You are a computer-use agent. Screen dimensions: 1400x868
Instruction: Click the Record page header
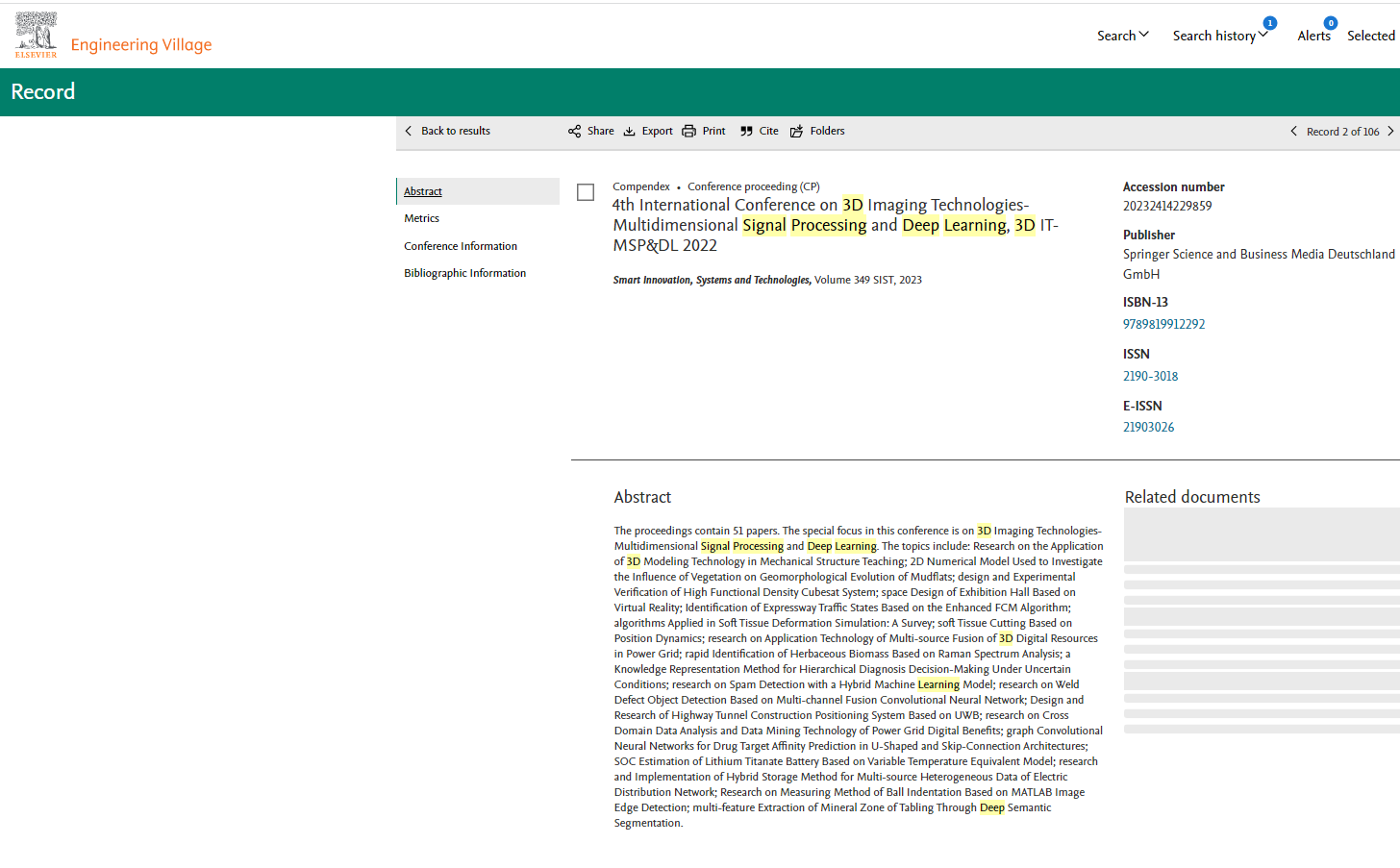click(x=43, y=91)
